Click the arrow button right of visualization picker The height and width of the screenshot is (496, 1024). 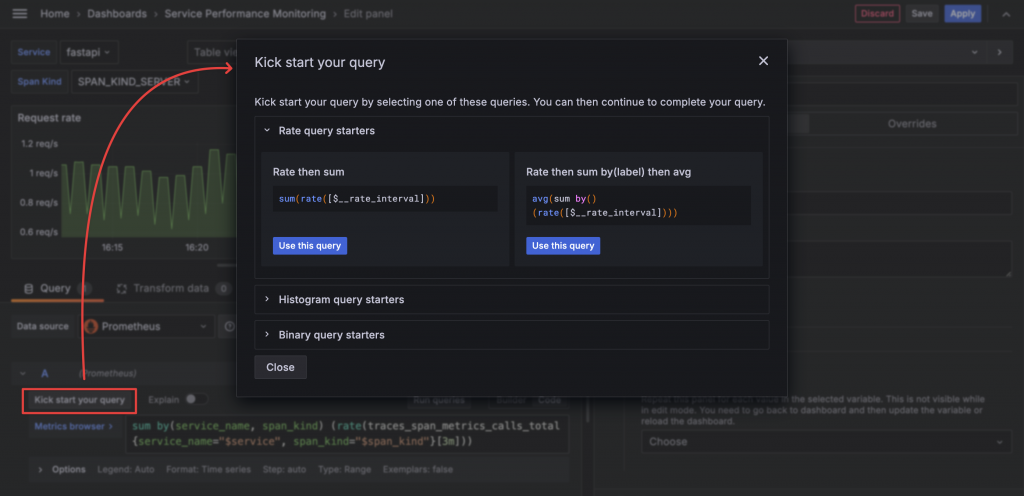tap(999, 52)
